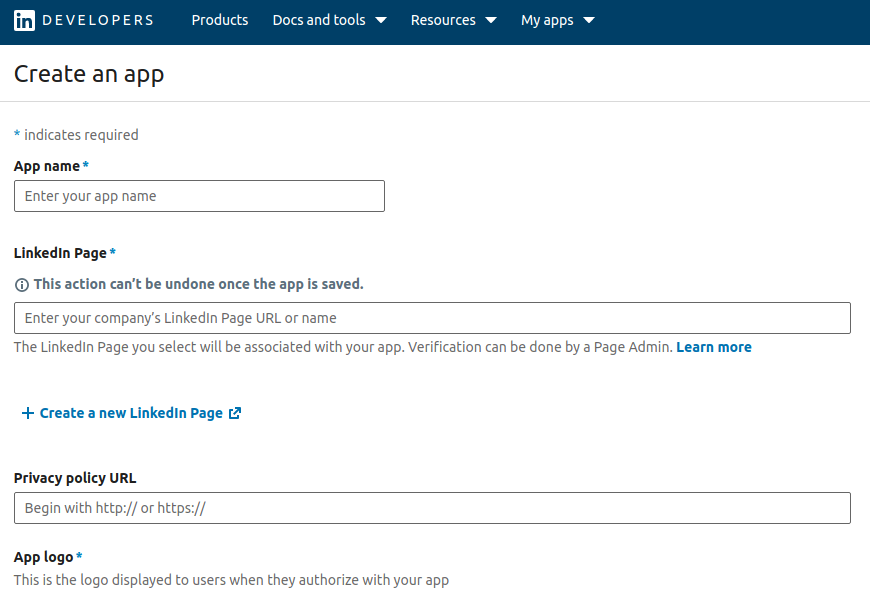Expand the My apps dropdown arrow
Viewport: 870px width, 603px height.
pos(589,21)
